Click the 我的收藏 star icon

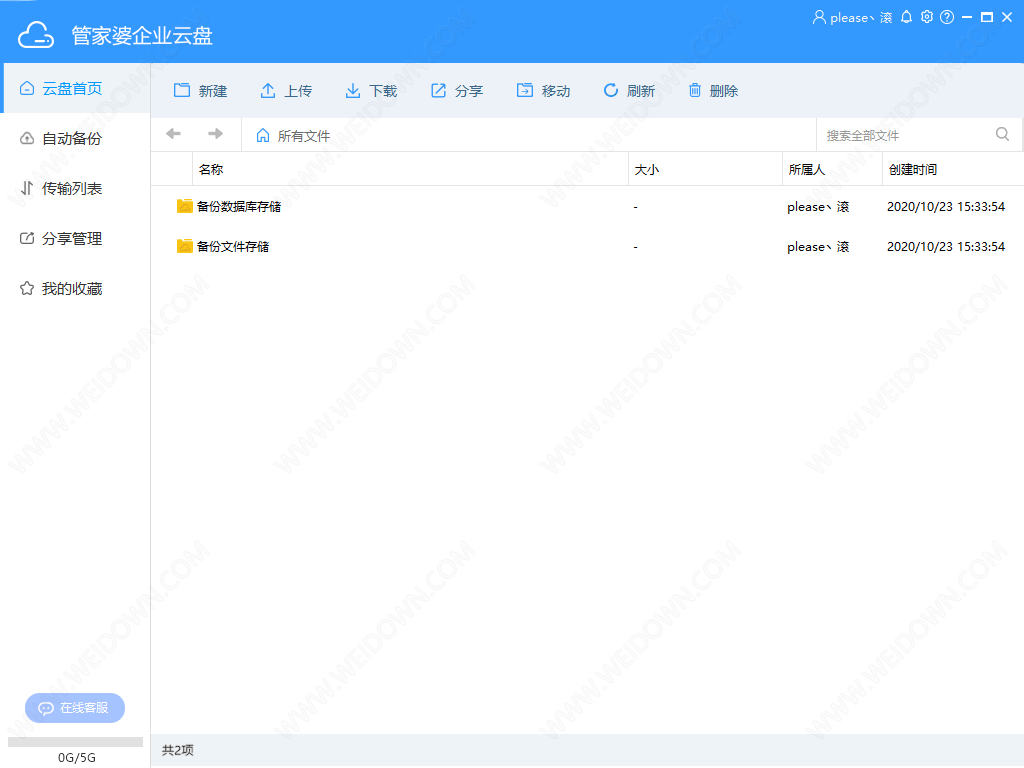click(x=27, y=289)
